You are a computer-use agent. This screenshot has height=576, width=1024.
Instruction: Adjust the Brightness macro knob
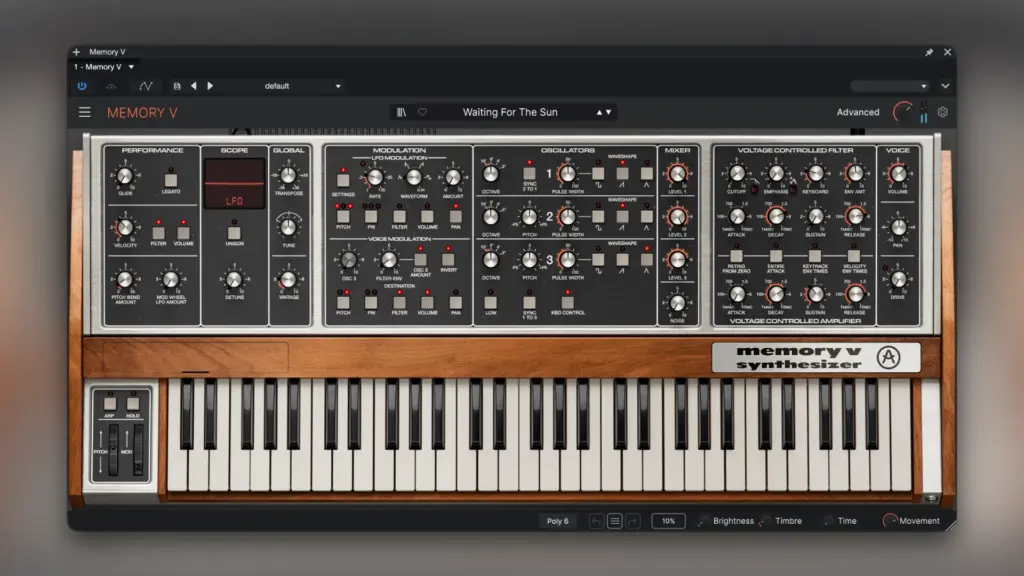703,521
